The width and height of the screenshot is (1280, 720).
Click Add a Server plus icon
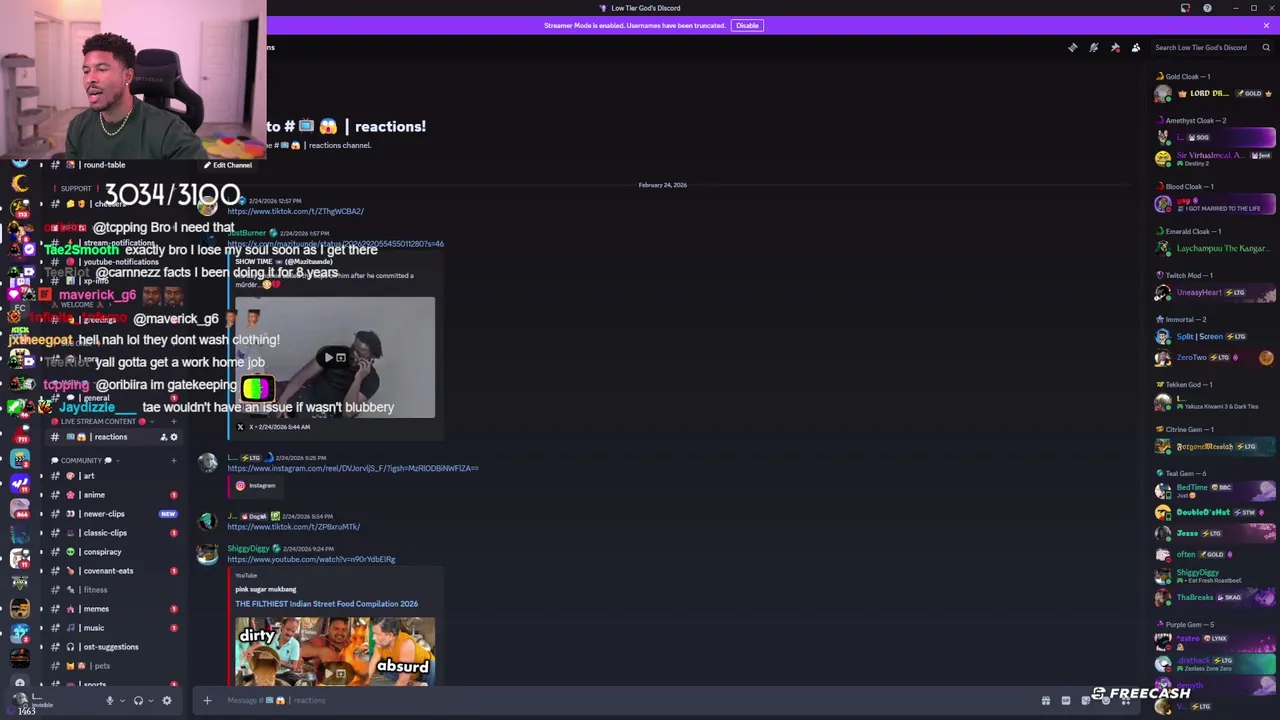point(20,684)
